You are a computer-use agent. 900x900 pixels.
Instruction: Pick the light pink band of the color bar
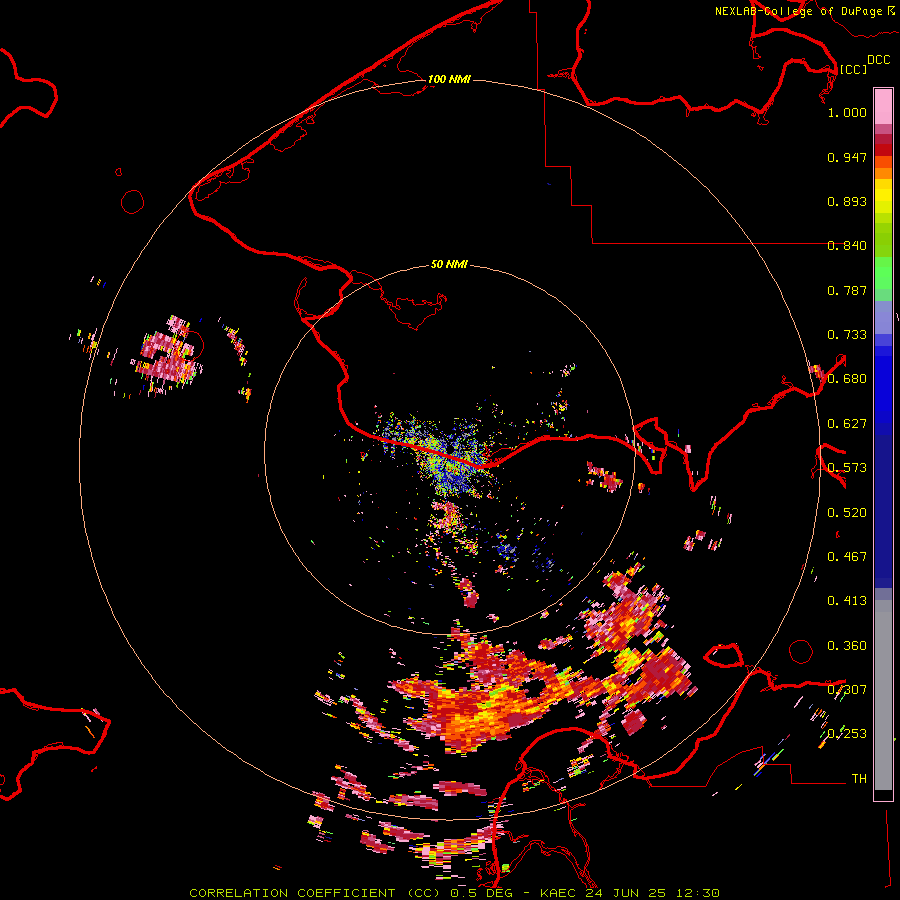click(883, 107)
